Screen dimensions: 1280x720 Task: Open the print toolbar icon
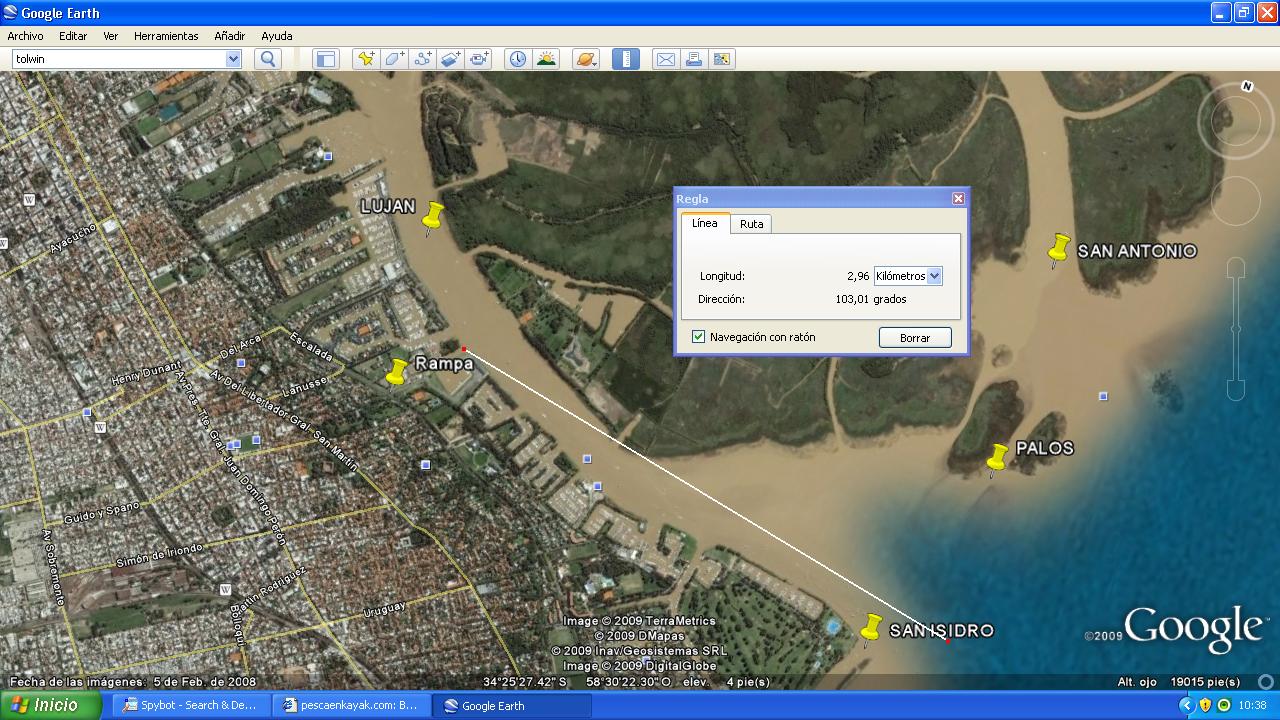click(x=693, y=59)
